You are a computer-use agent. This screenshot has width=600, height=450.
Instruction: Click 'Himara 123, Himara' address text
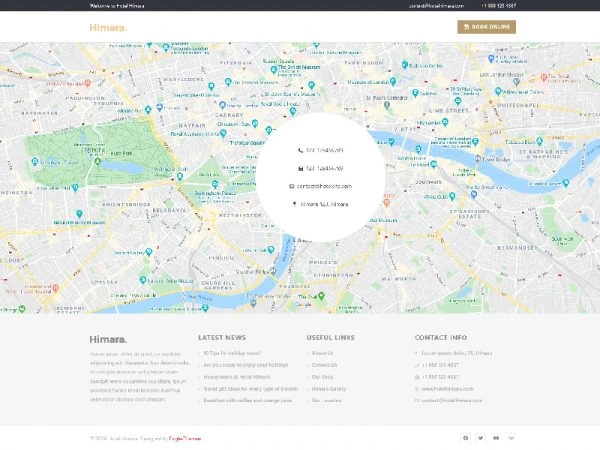324,204
